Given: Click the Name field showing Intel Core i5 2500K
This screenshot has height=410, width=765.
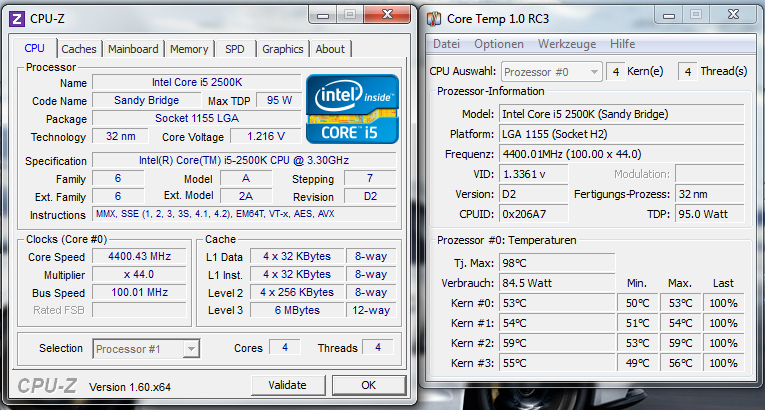Looking at the screenshot, I should click(x=197, y=82).
